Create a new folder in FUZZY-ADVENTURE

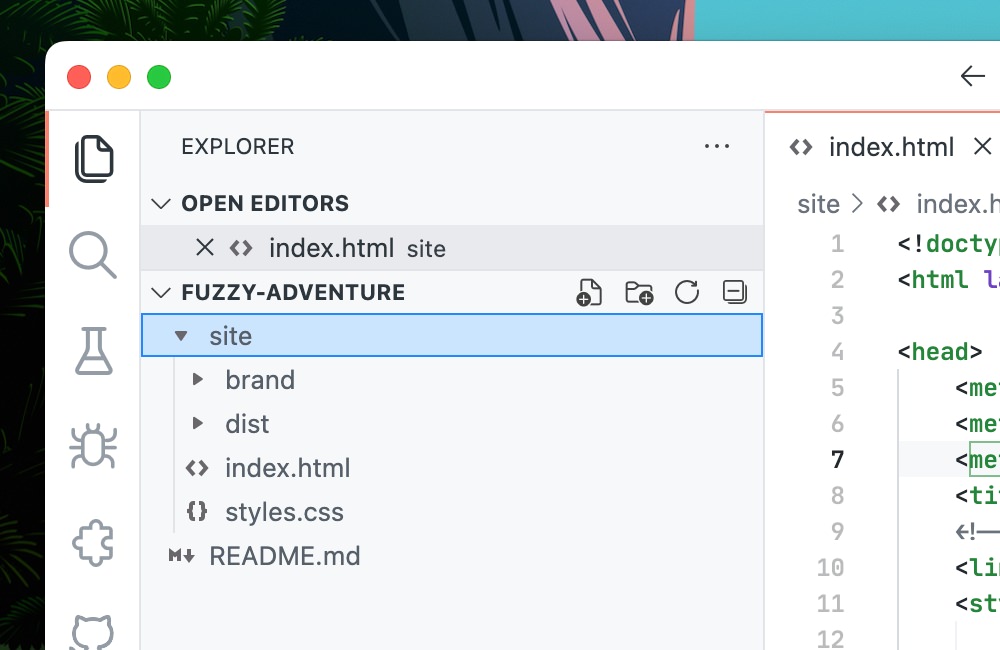point(638,293)
